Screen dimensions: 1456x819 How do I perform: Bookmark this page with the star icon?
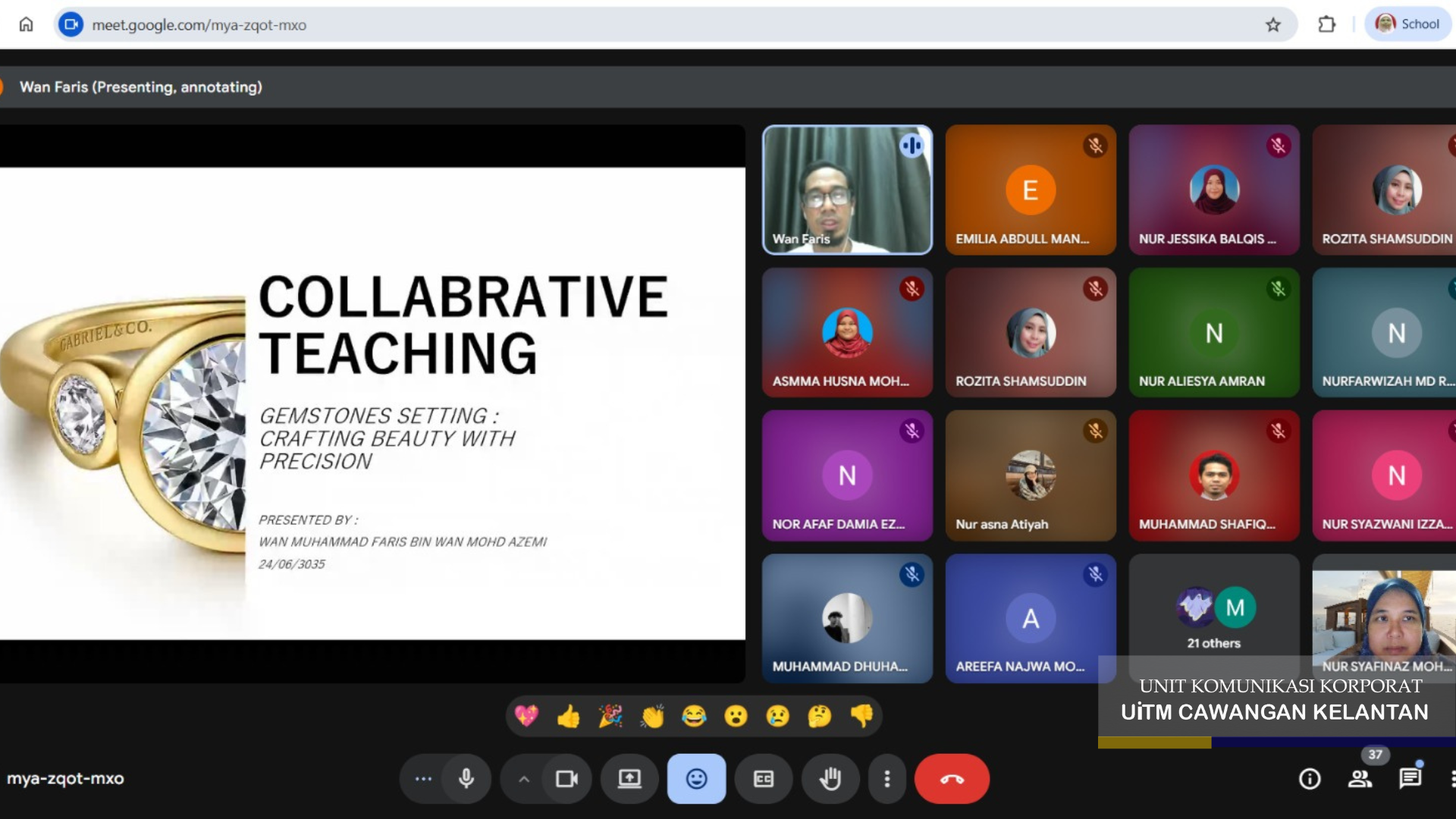coord(1273,24)
